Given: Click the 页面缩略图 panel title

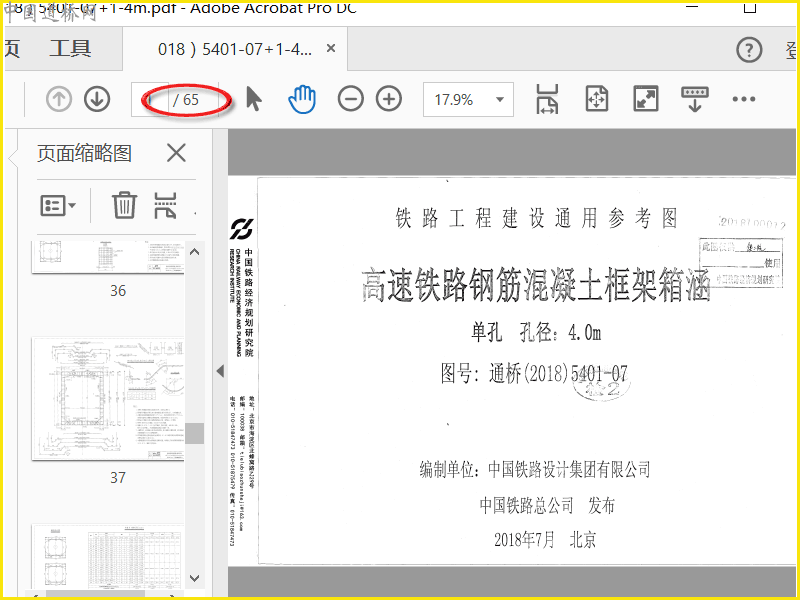Looking at the screenshot, I should (x=84, y=153).
